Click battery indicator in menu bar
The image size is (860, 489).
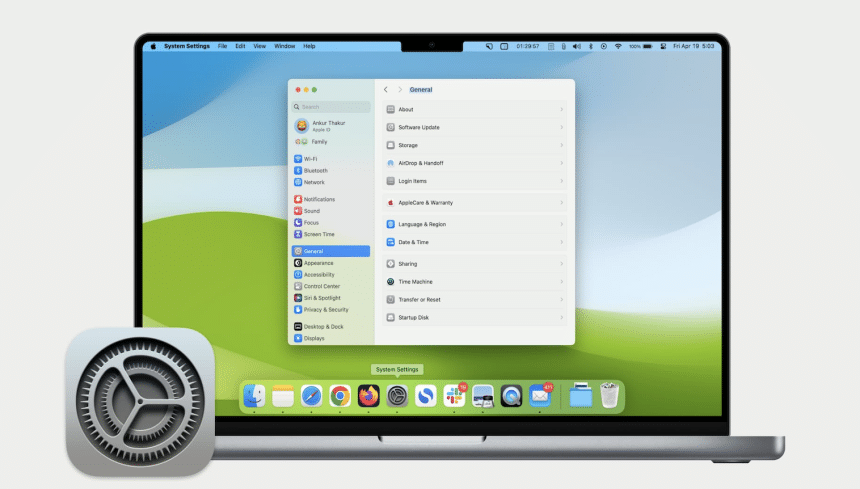click(641, 47)
